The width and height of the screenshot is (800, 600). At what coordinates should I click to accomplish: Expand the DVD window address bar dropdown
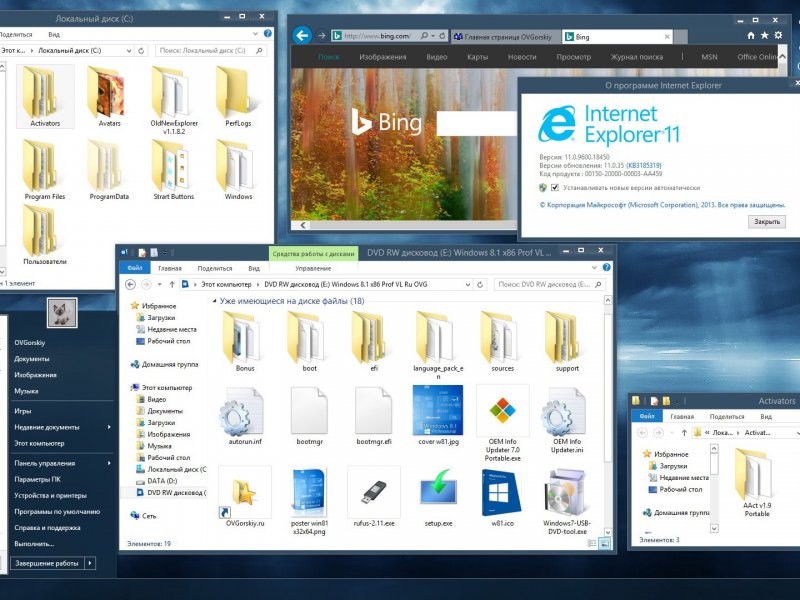467,285
